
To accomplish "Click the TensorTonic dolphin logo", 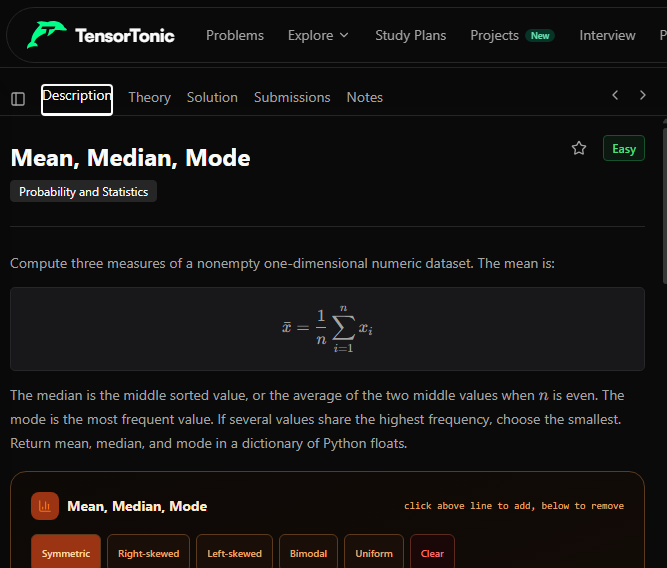I will [46, 34].
